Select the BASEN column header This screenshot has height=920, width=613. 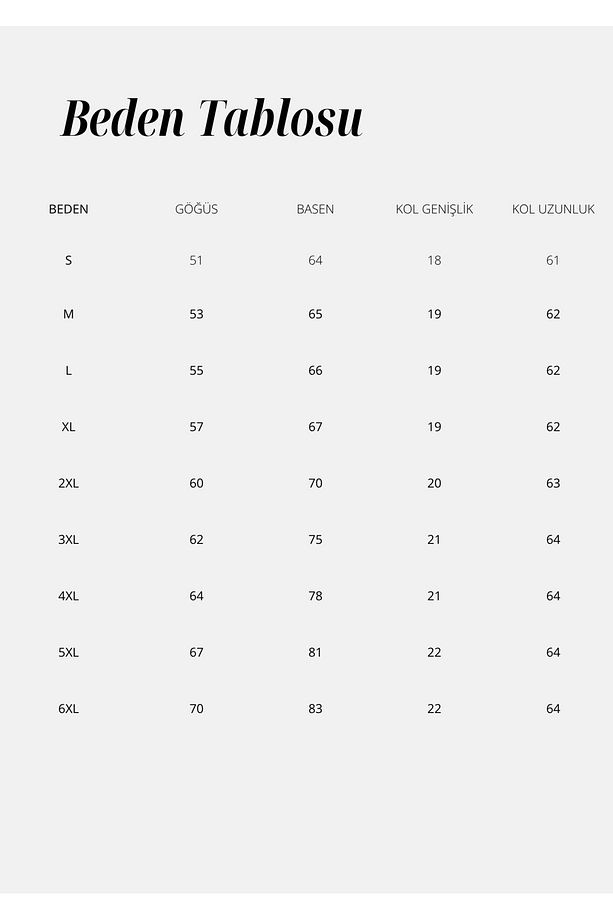point(315,209)
